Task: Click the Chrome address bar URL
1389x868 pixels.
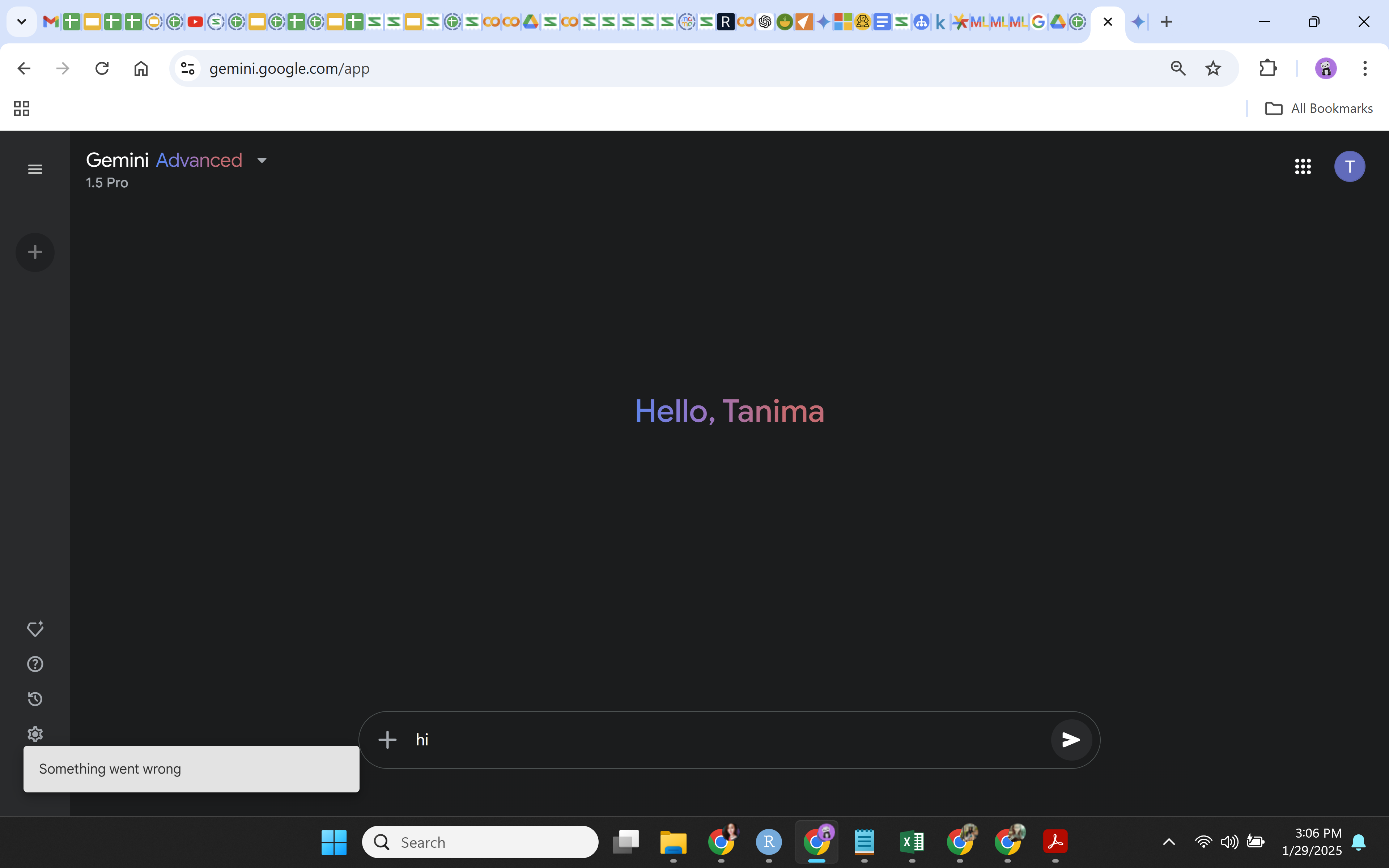Action: [x=289, y=68]
